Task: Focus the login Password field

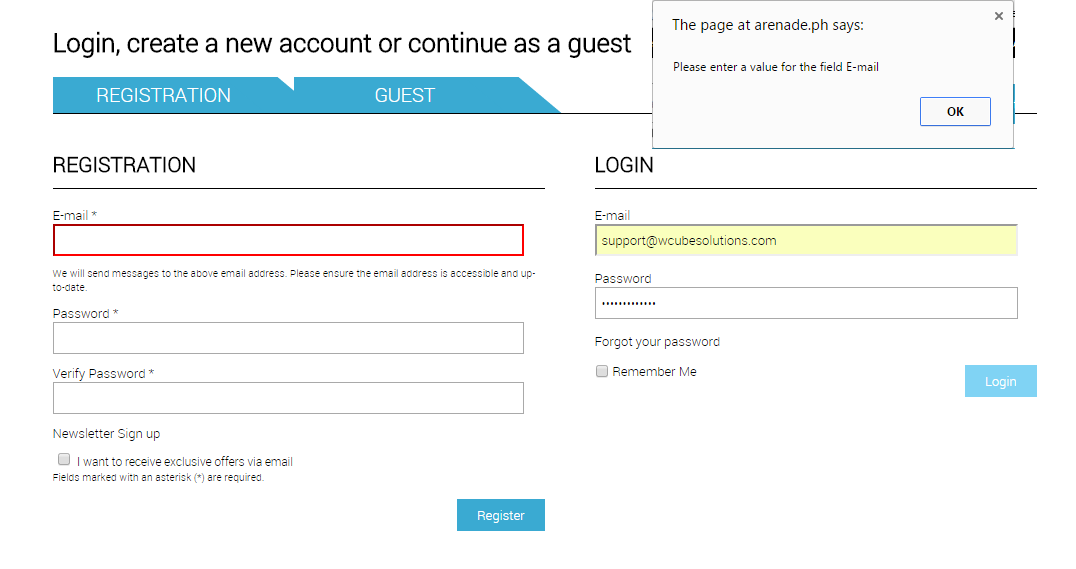Action: (805, 303)
